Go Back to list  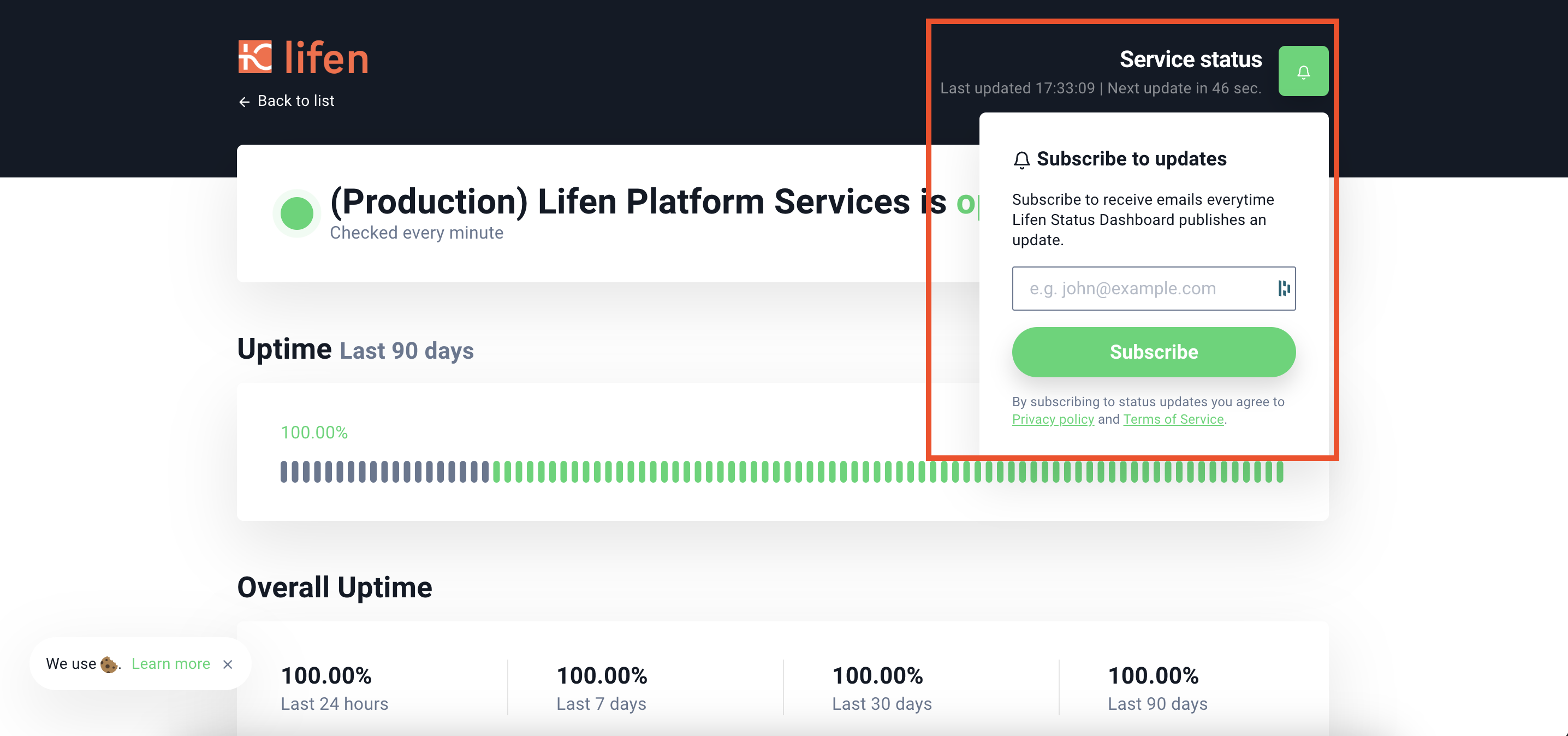point(295,101)
